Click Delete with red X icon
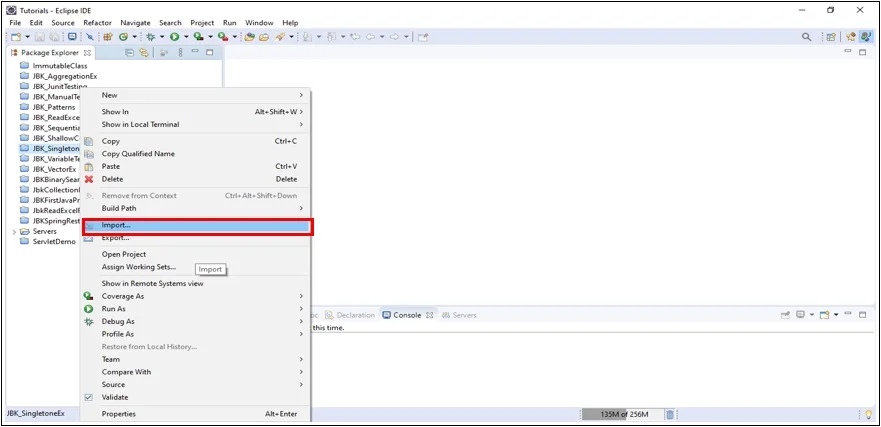 click(195, 179)
